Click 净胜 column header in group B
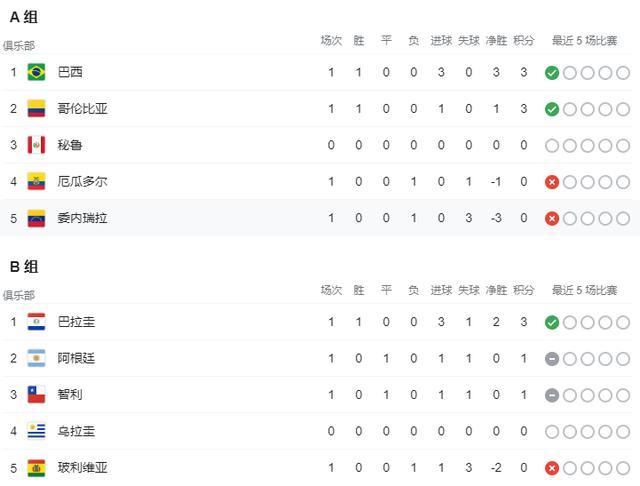This screenshot has width=640, height=486. coord(496,290)
